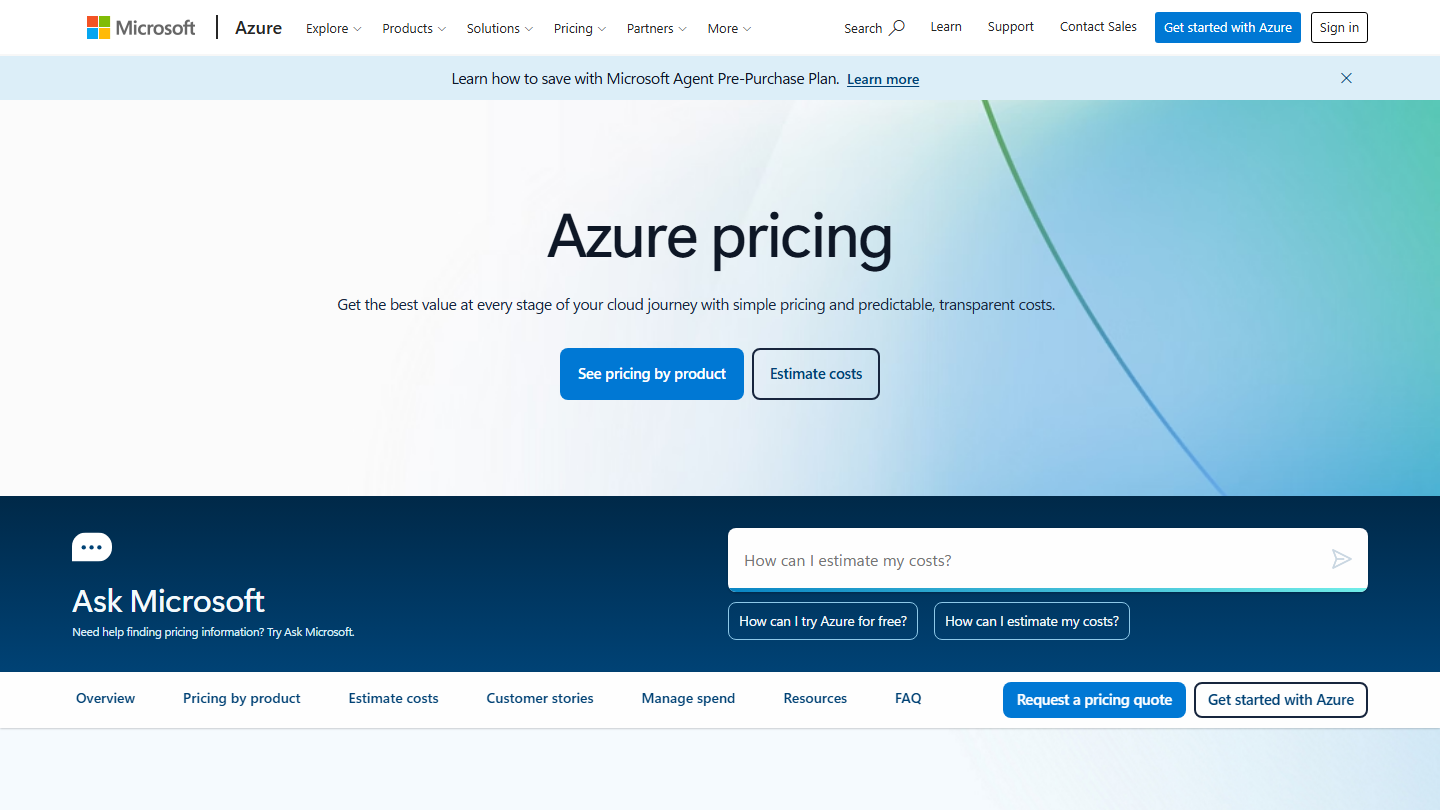1440x810 pixels.
Task: Follow the banner Learn more link
Action: pyautogui.click(x=883, y=79)
